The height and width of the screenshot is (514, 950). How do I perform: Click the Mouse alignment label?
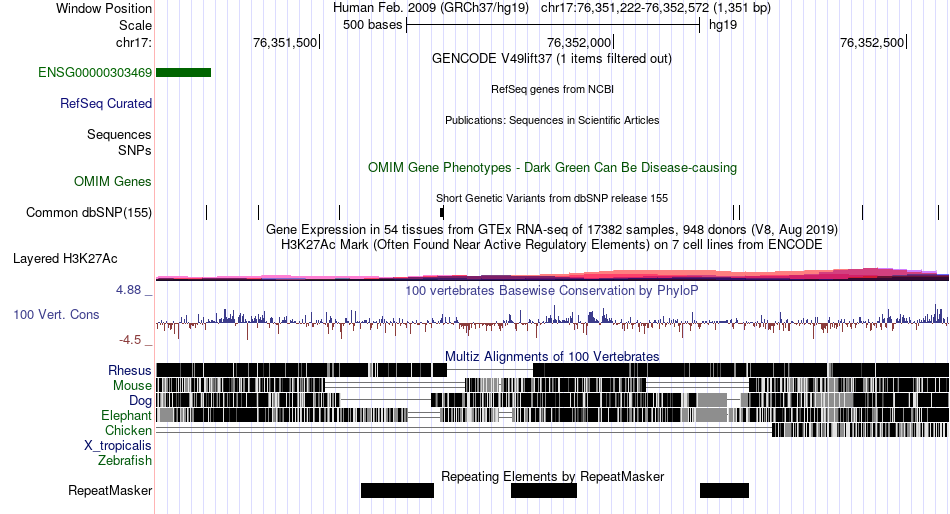pyautogui.click(x=132, y=386)
